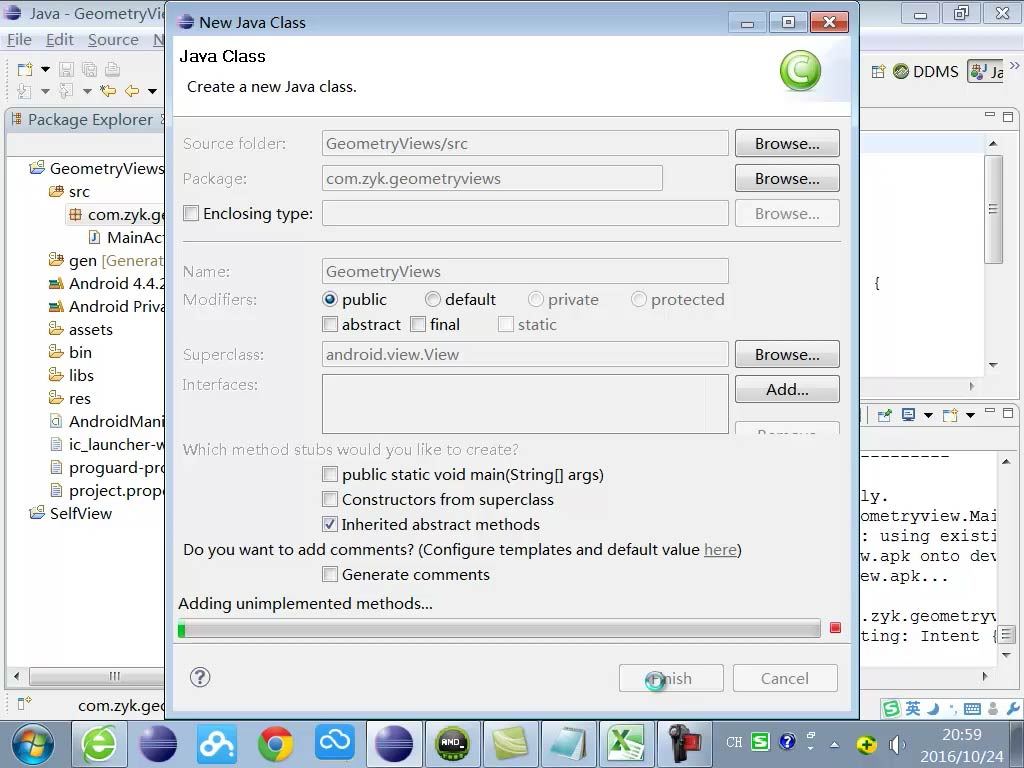Click the help question mark icon
Screen dimensions: 1024x768
pyautogui.click(x=200, y=677)
